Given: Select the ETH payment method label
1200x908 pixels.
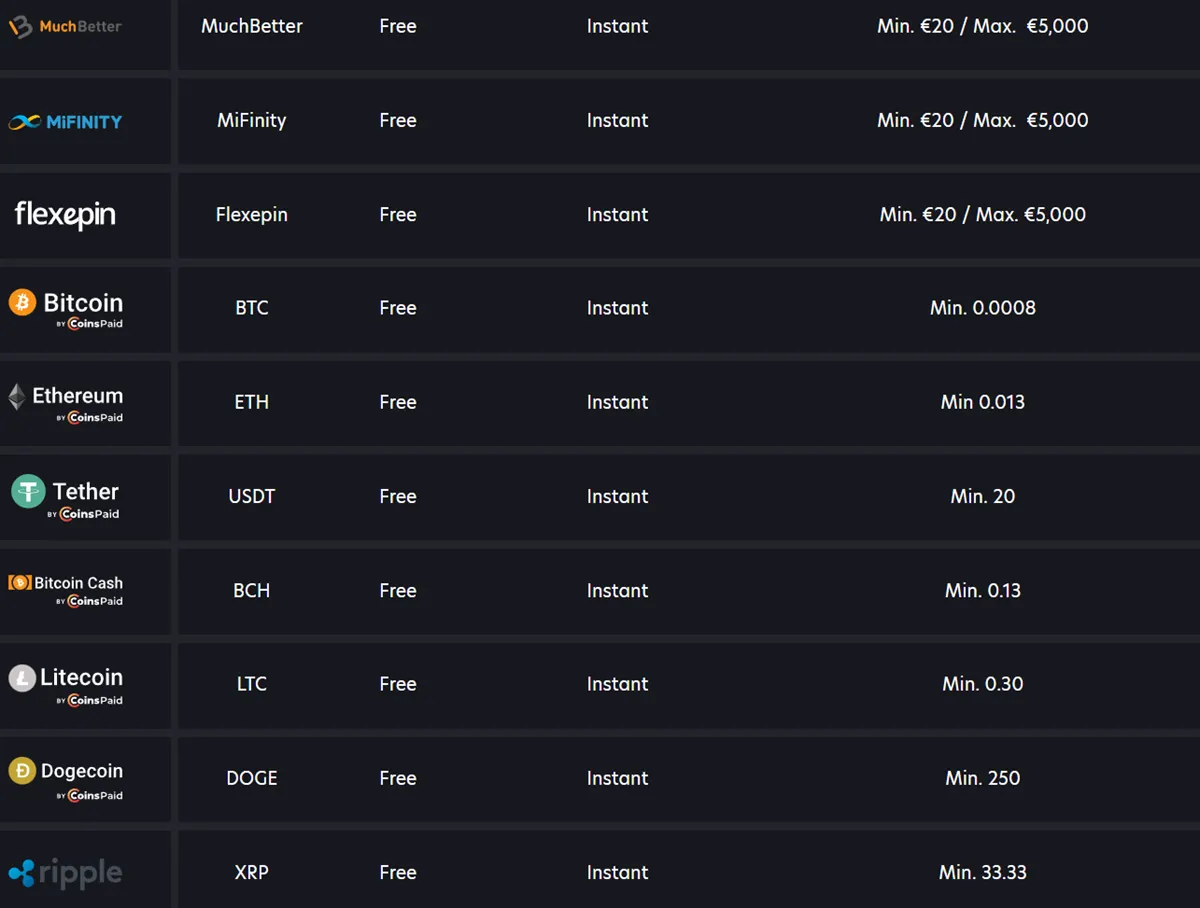Looking at the screenshot, I should 252,402.
